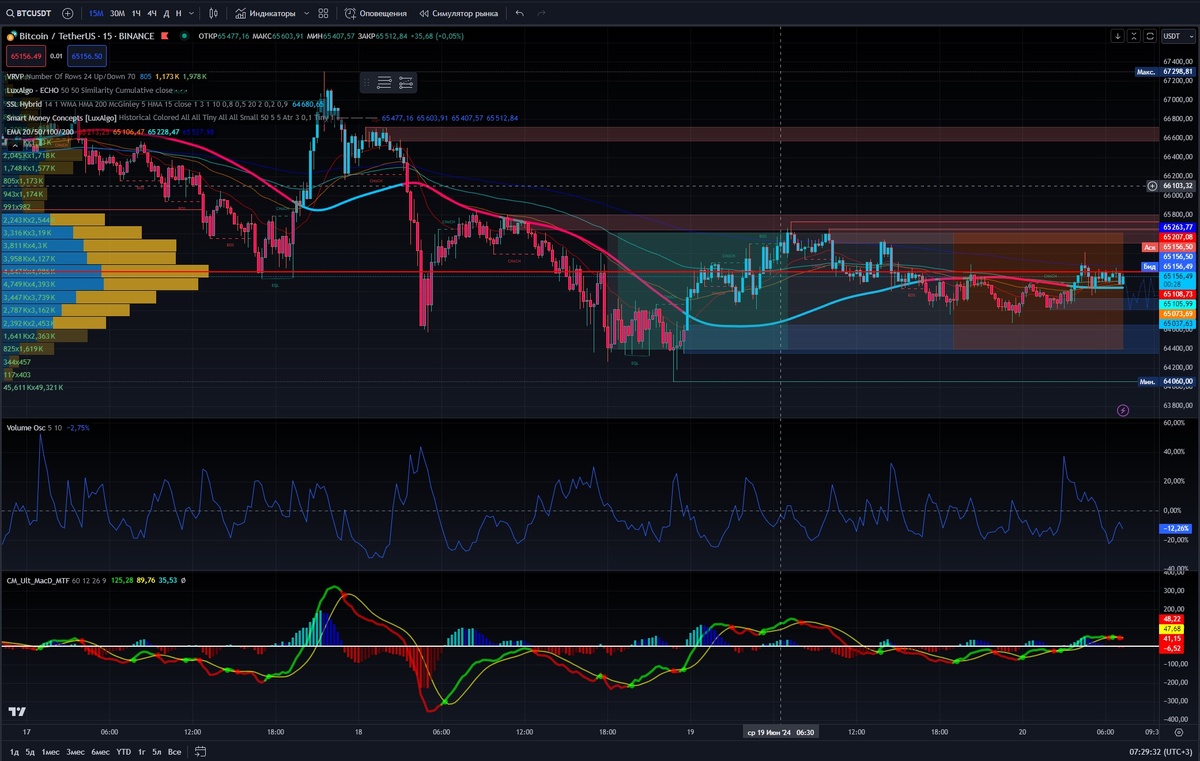Click the collapse pane arrows button
Viewport: 1200px width, 761px height.
coord(1135,36)
